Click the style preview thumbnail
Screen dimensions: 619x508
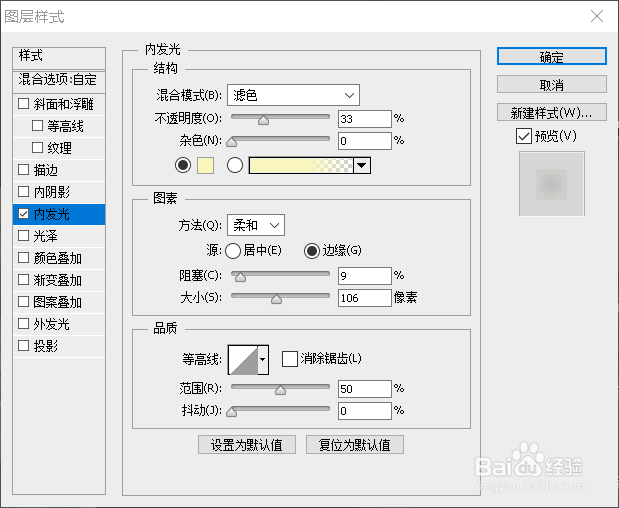[551, 184]
